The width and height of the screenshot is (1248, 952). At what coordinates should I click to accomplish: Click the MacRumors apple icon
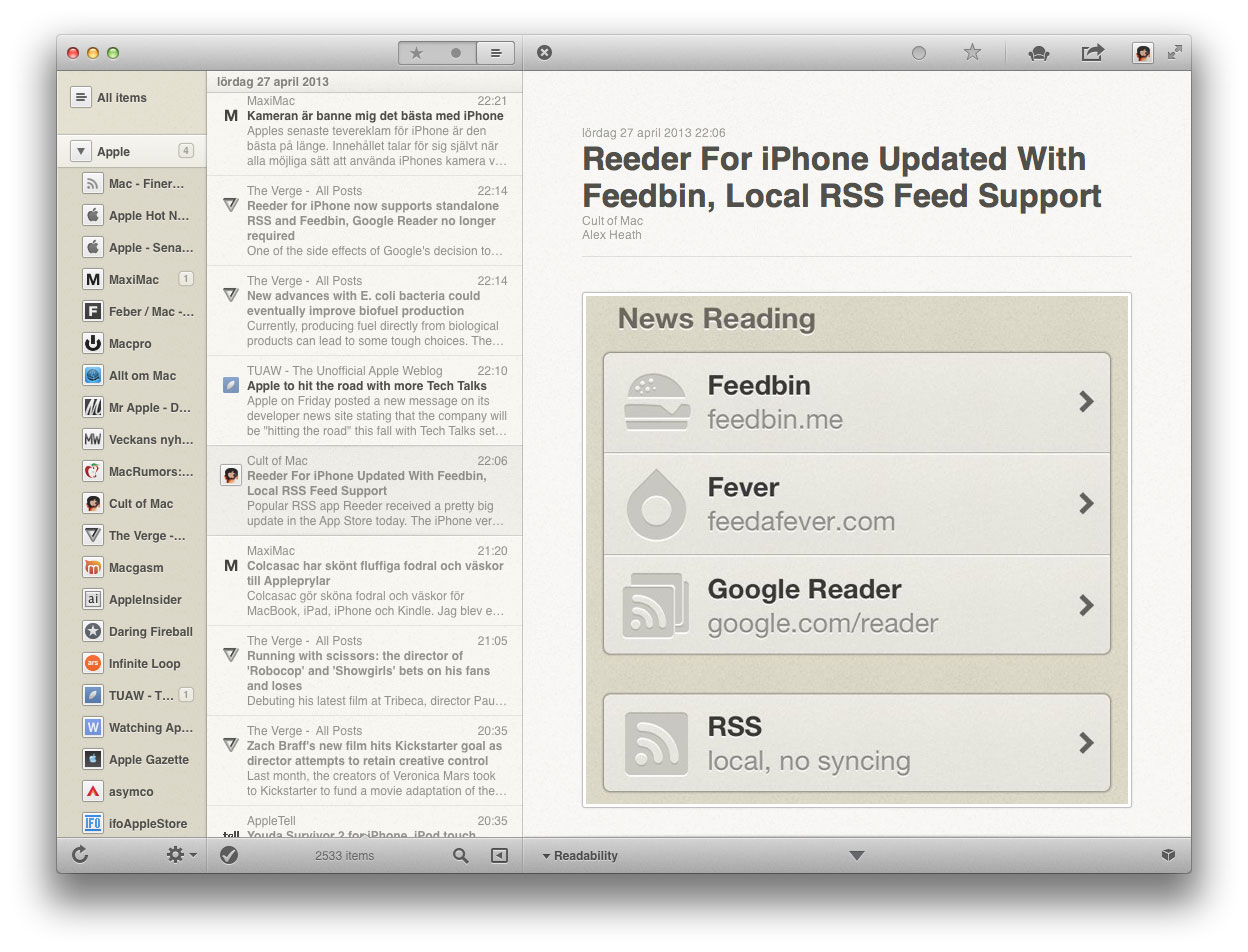coord(93,472)
